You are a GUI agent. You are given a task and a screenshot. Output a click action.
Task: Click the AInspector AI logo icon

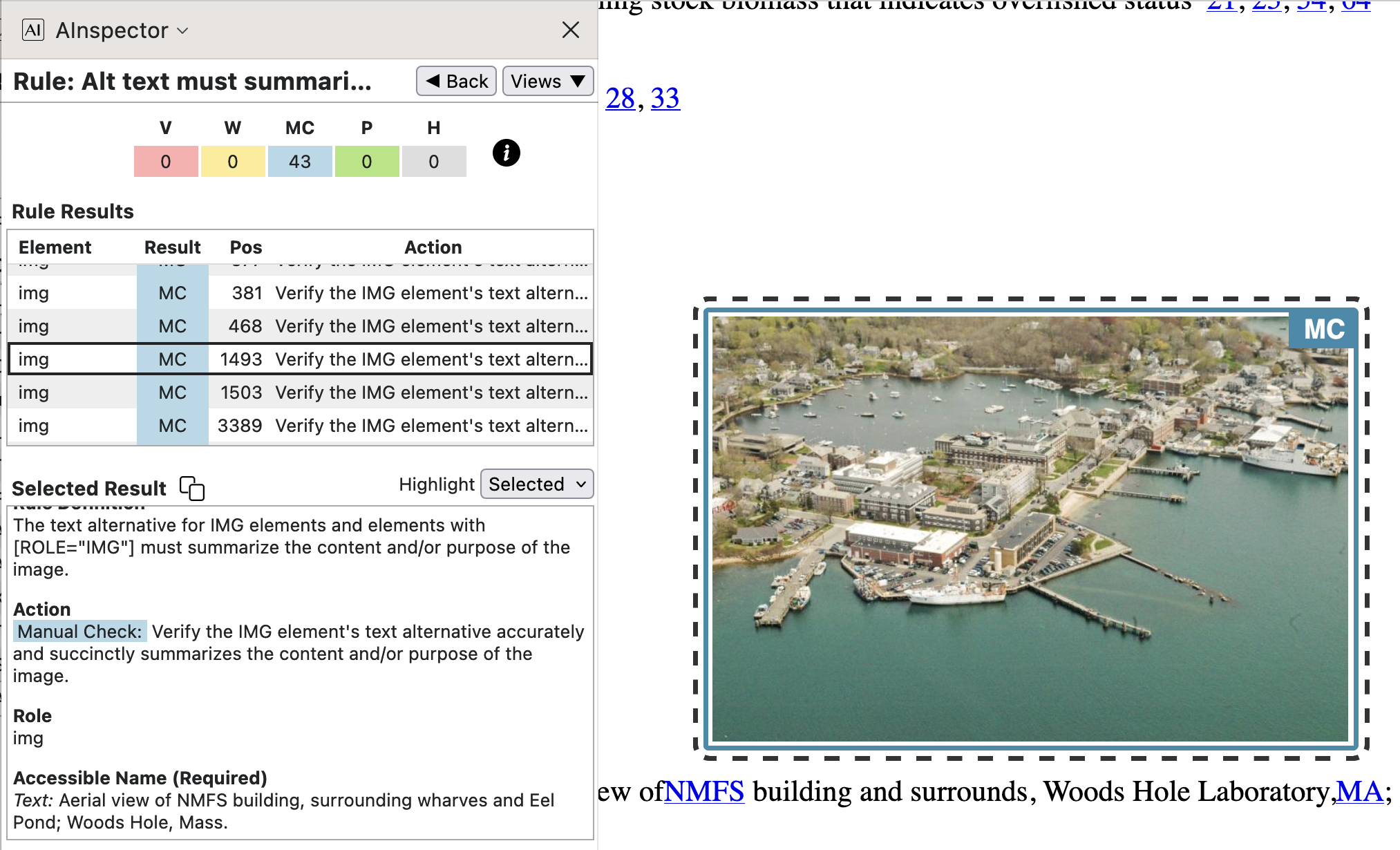[x=32, y=30]
